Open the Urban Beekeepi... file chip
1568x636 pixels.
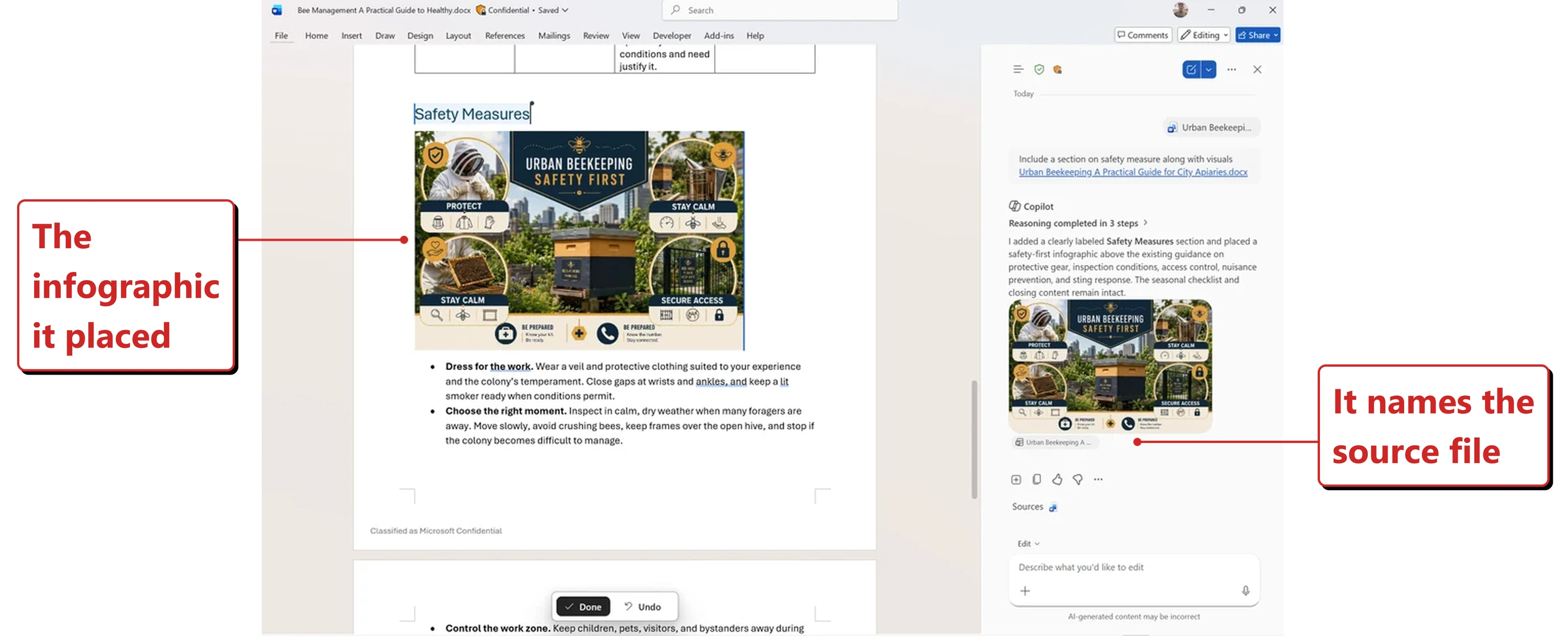1210,128
